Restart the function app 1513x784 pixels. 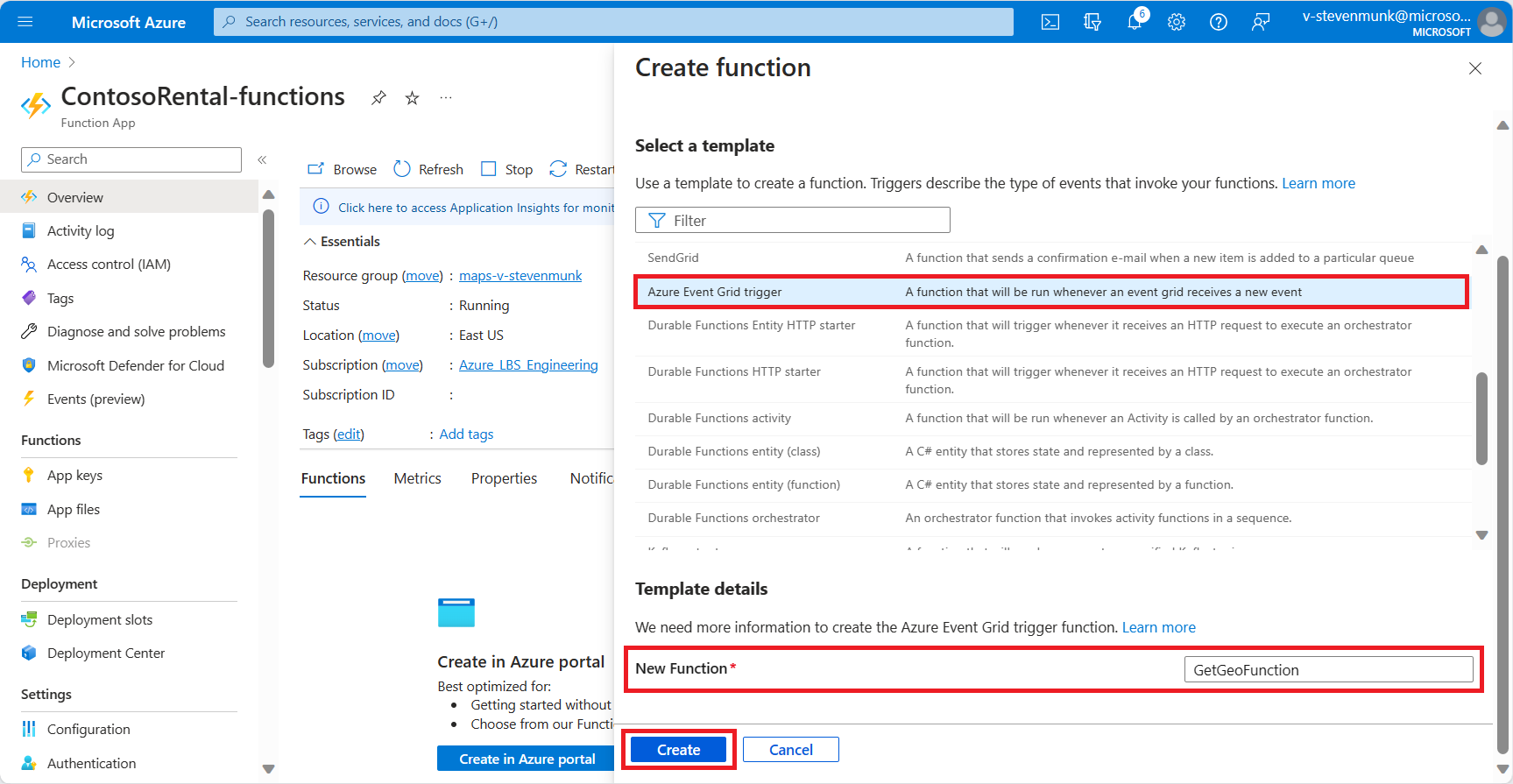click(x=582, y=169)
